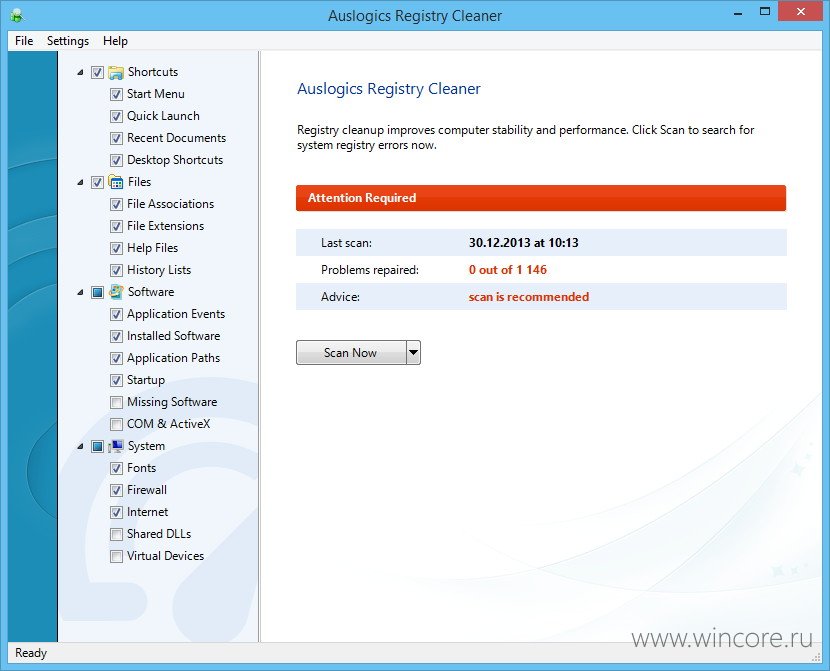Screen dimensions: 830x671
Task: Enable the COM & ActiveX checkbox
Action: (116, 424)
